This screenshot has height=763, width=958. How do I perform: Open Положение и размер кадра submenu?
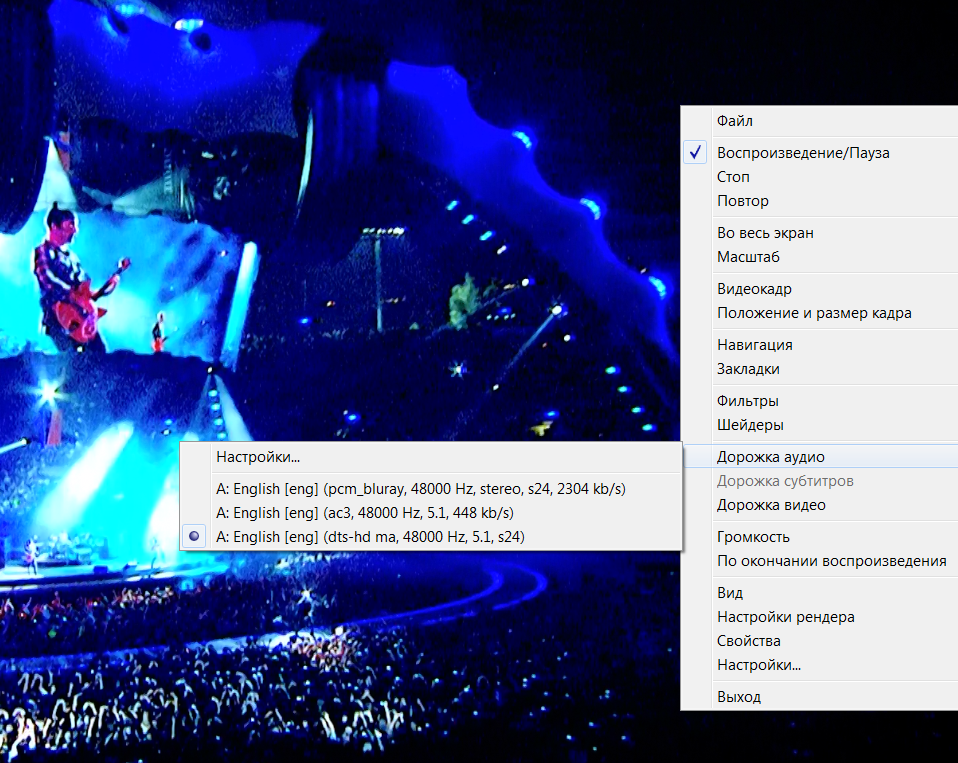[814, 313]
